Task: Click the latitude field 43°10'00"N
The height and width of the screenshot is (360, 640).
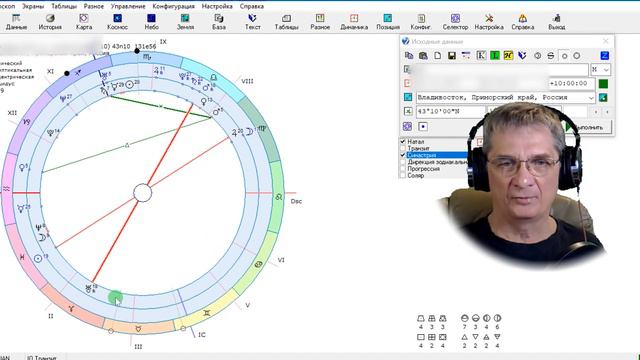Action: [451, 111]
